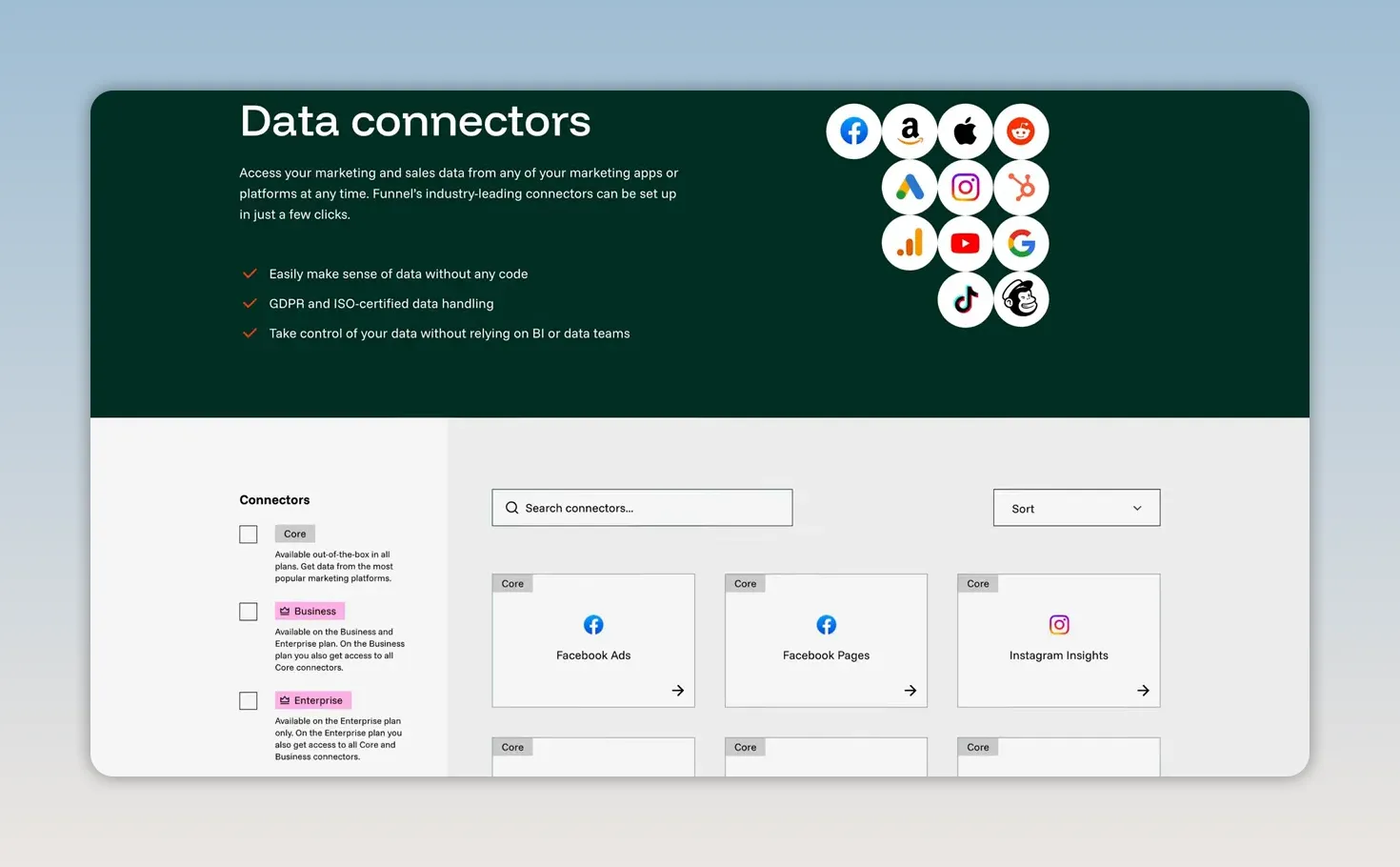Viewport: 1400px width, 867px height.
Task: Click the Facebook Ads card label
Action: tap(593, 655)
